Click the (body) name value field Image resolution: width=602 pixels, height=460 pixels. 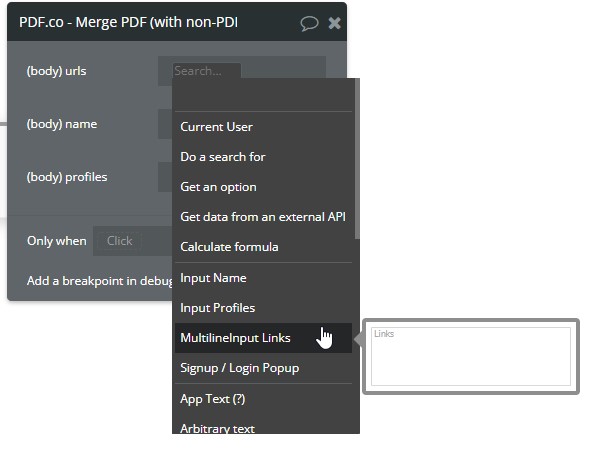click(x=165, y=124)
